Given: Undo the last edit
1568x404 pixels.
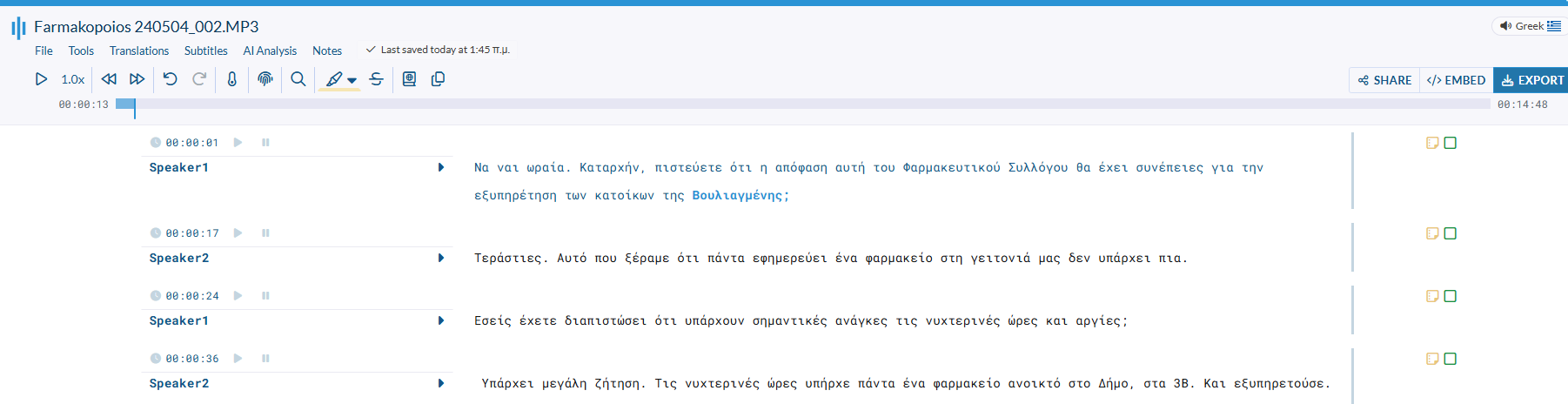Looking at the screenshot, I should [171, 79].
